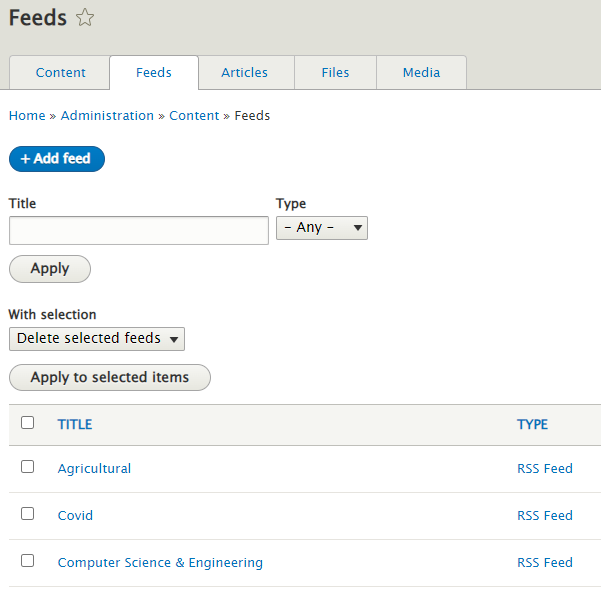Screen dimensions: 601x589
Task: Follow the Home breadcrumb link
Action: click(27, 116)
